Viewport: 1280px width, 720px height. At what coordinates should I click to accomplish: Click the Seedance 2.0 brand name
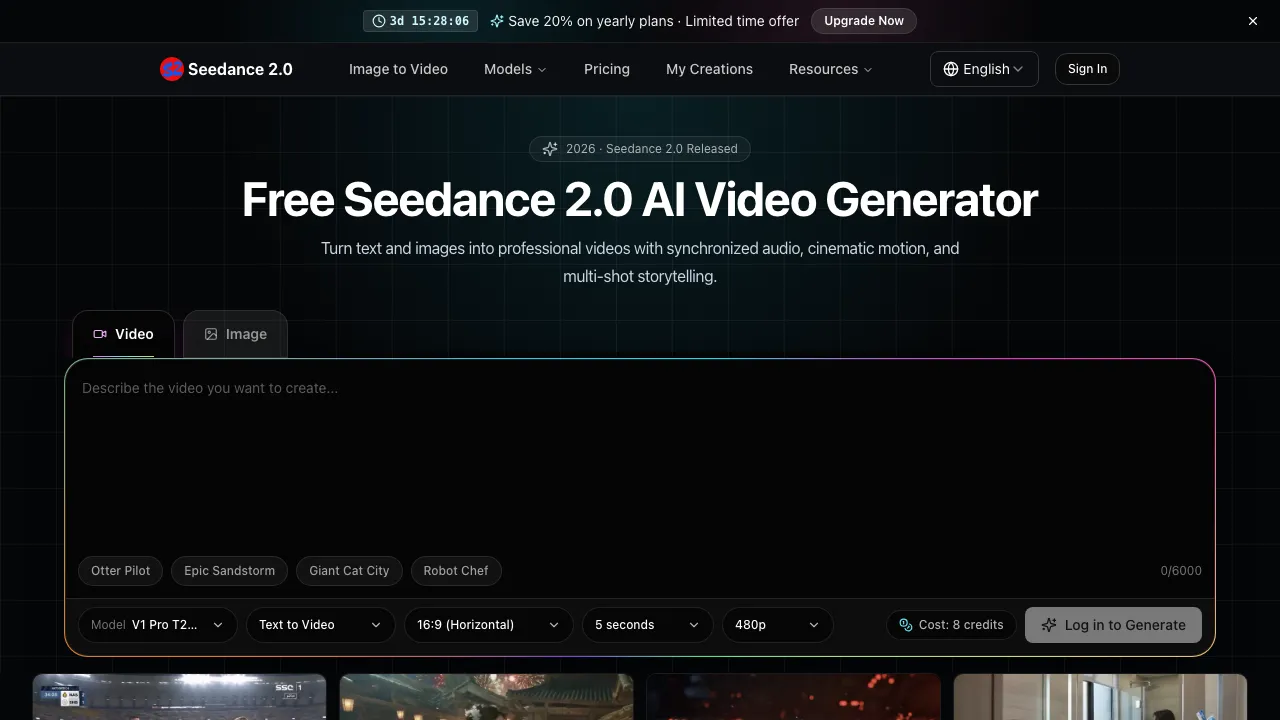coord(240,69)
